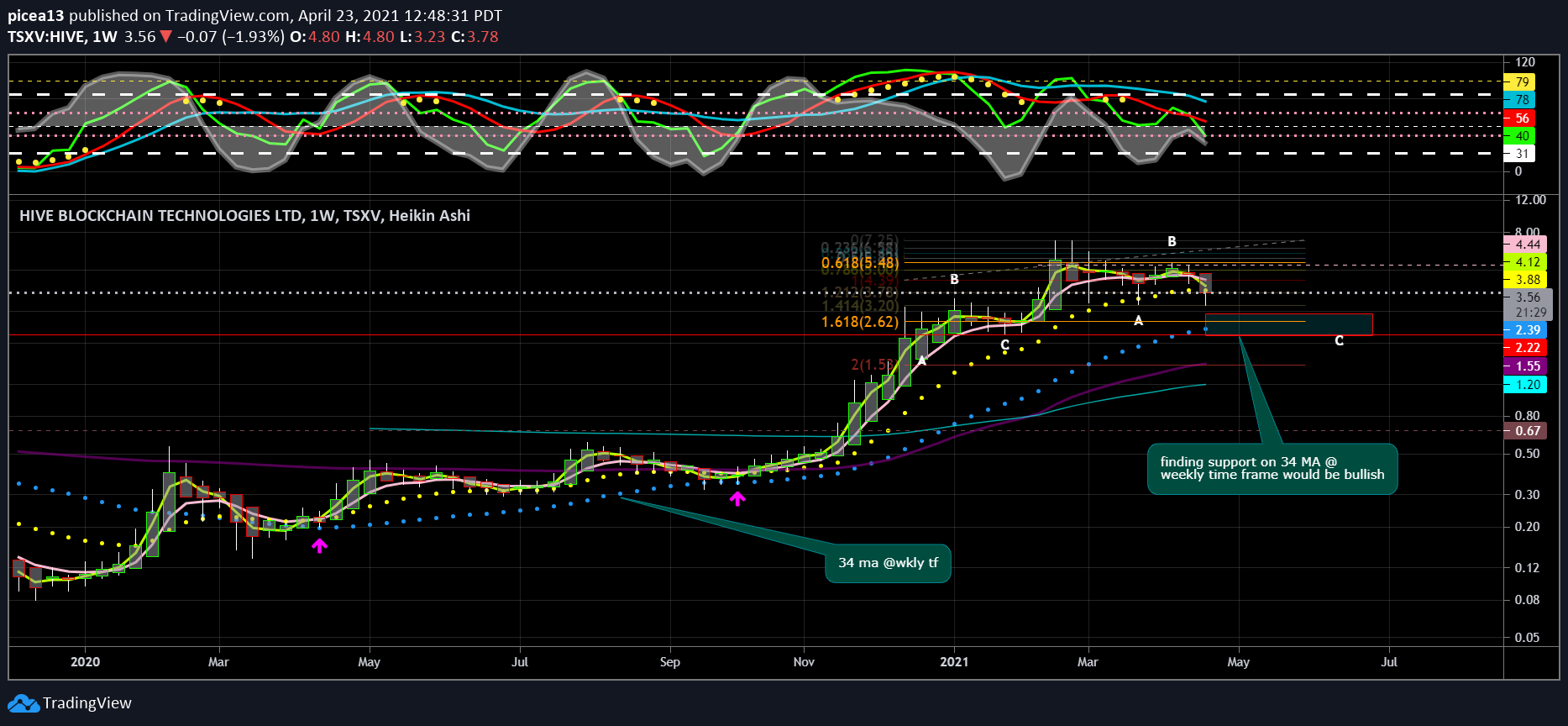1568x726 pixels.
Task: Click the teal support zone rectangle
Action: click(x=1288, y=324)
